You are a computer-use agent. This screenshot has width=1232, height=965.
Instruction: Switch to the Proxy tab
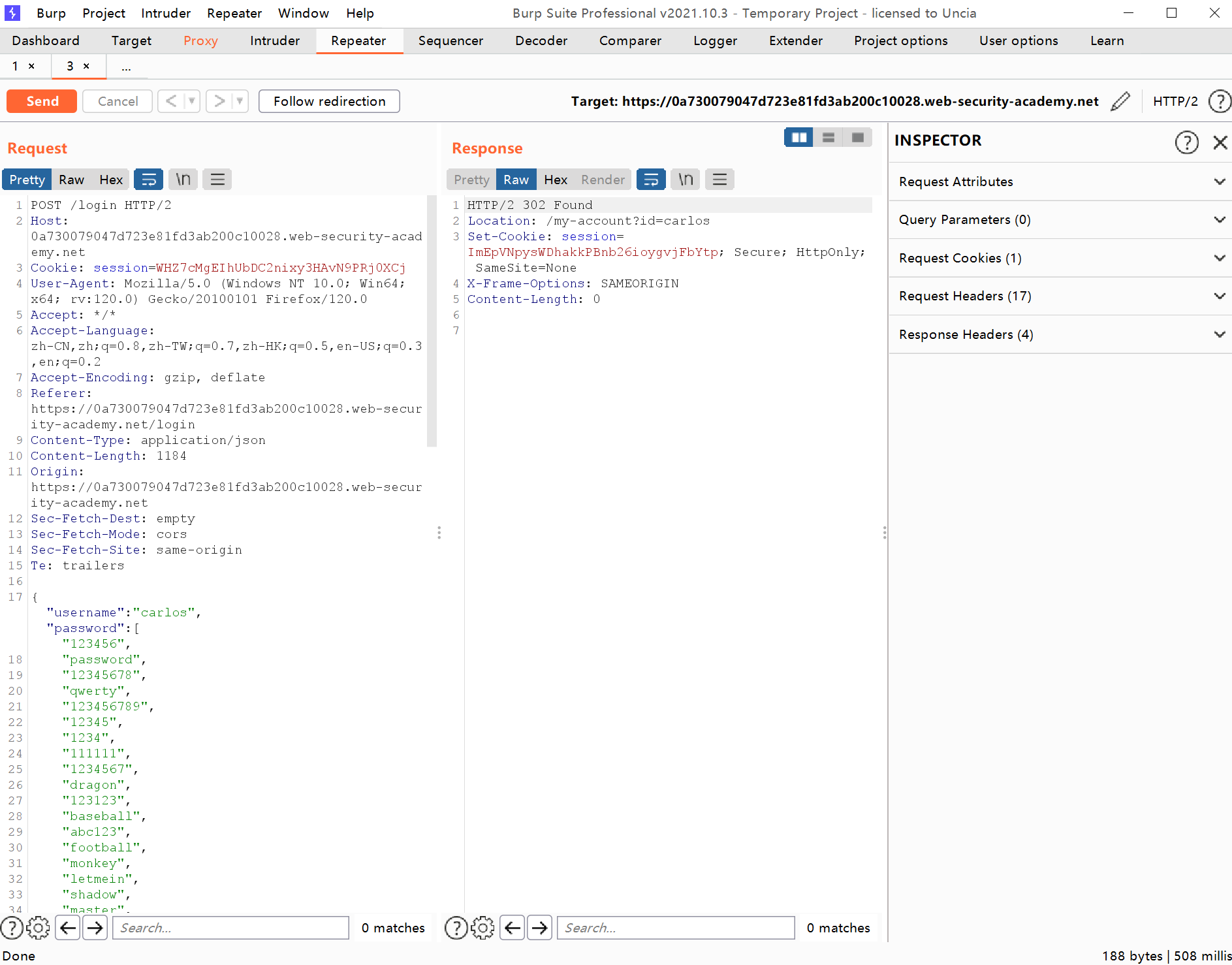coord(200,40)
